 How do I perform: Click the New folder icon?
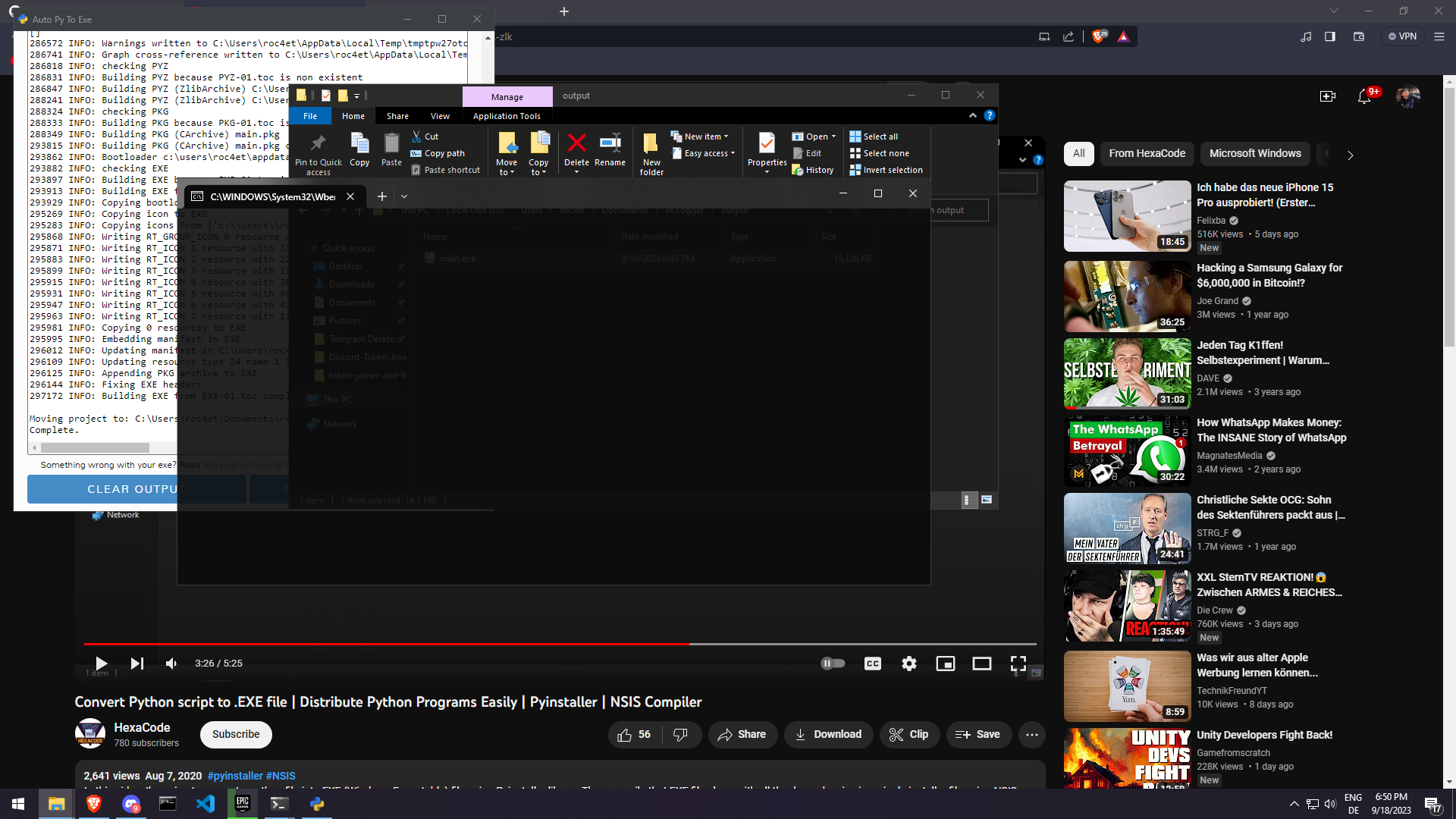coord(651,144)
